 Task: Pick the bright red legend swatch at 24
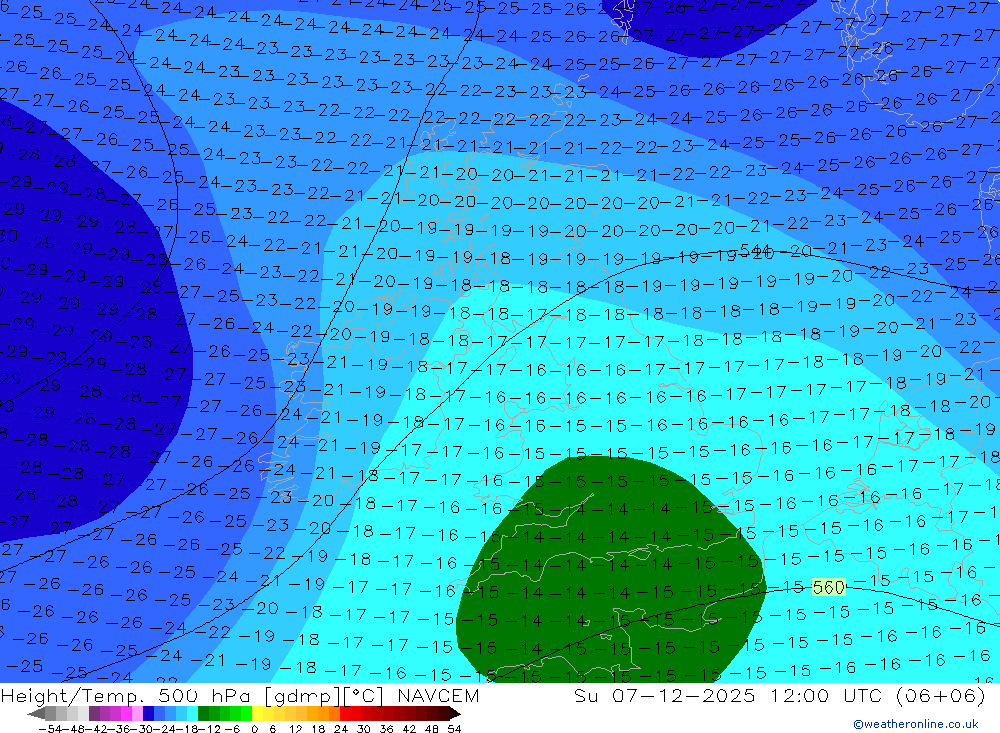(345, 713)
